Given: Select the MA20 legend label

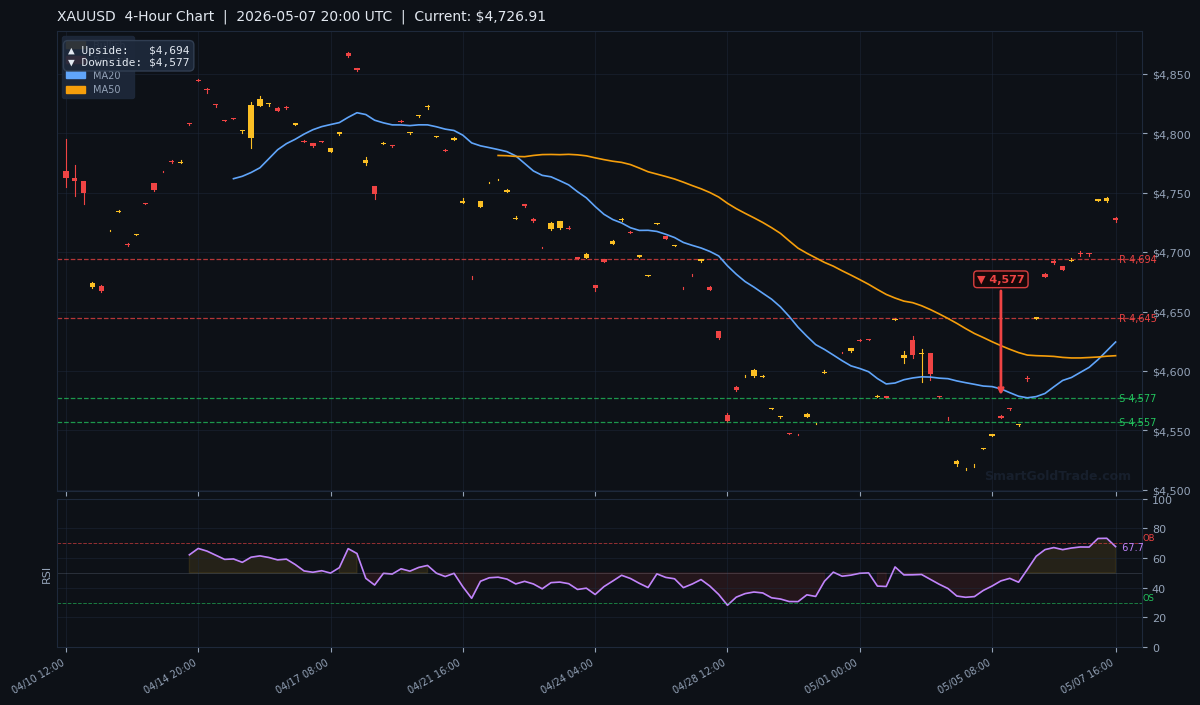Looking at the screenshot, I should click(x=107, y=75).
